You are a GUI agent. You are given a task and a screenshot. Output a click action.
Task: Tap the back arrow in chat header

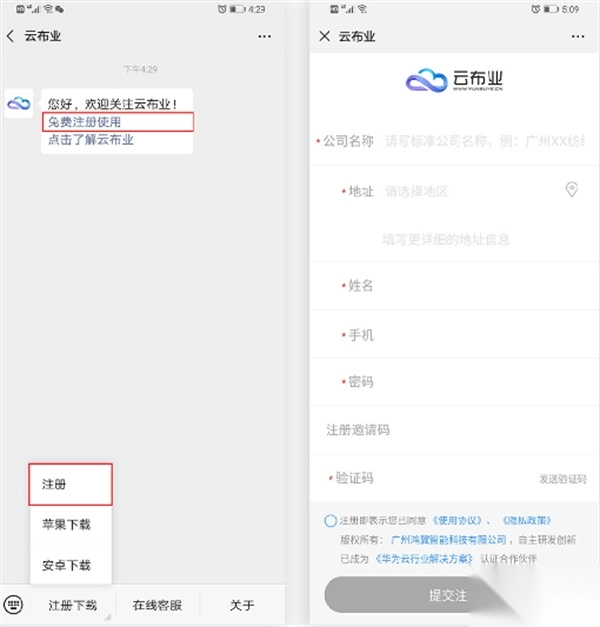click(x=11, y=36)
